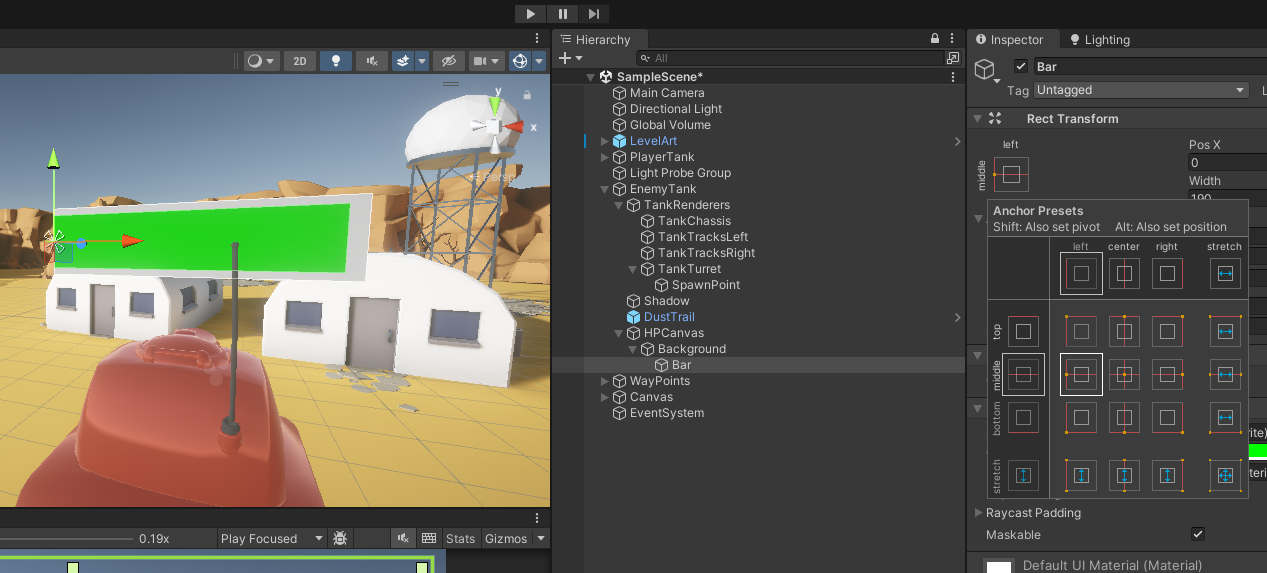Click the bug debug icon in Game view
The image size is (1267, 573).
(x=340, y=538)
